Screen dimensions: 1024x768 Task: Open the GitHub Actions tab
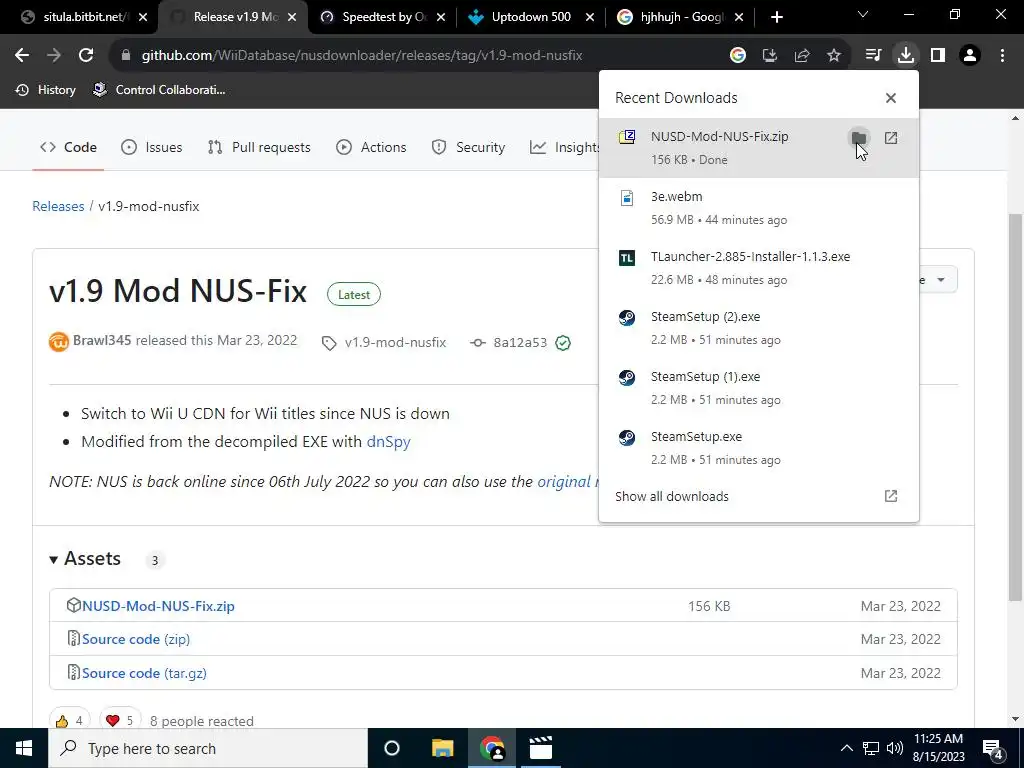tap(371, 148)
